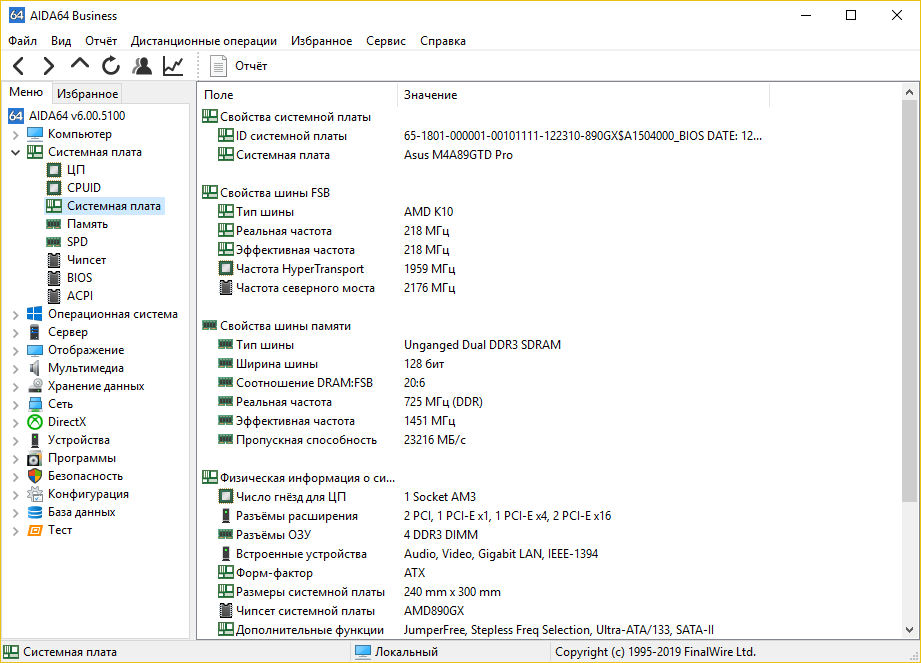Image resolution: width=921 pixels, height=663 pixels.
Task: Open the Файл menu
Action: pyautogui.click(x=22, y=41)
